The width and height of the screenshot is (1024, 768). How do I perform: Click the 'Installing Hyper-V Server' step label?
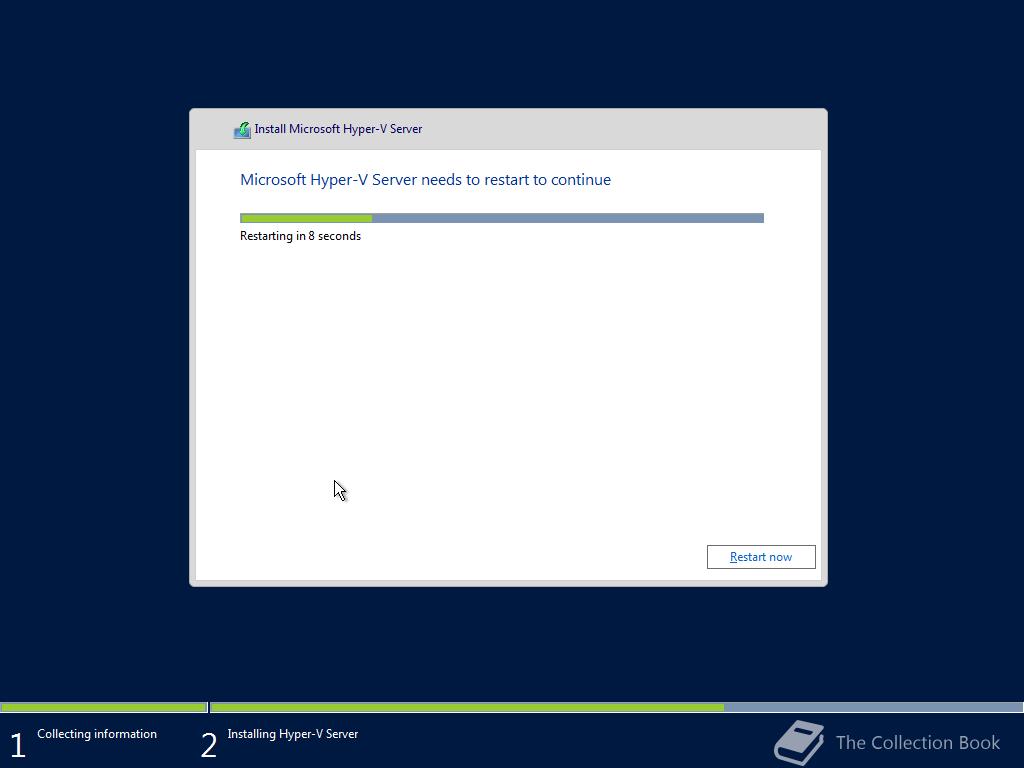293,734
